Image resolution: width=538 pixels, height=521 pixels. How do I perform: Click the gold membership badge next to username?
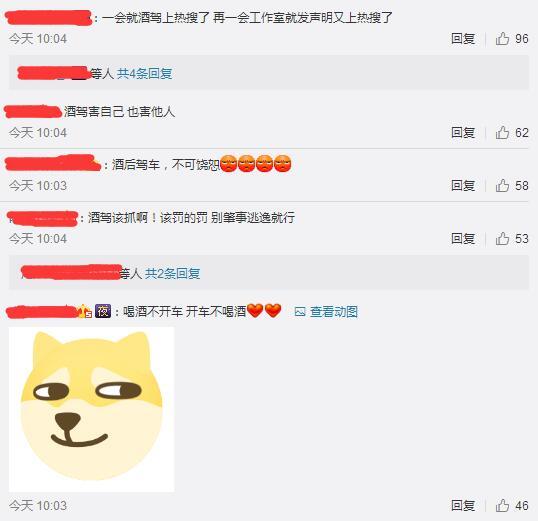tap(84, 311)
